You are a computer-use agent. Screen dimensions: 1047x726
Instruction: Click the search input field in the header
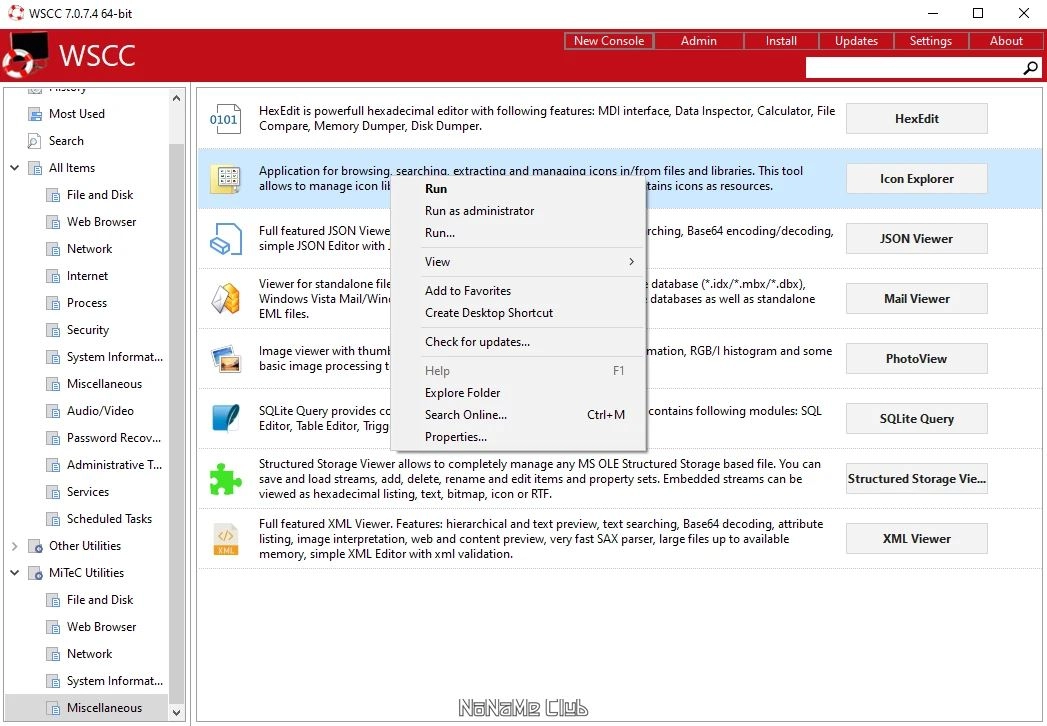[913, 67]
